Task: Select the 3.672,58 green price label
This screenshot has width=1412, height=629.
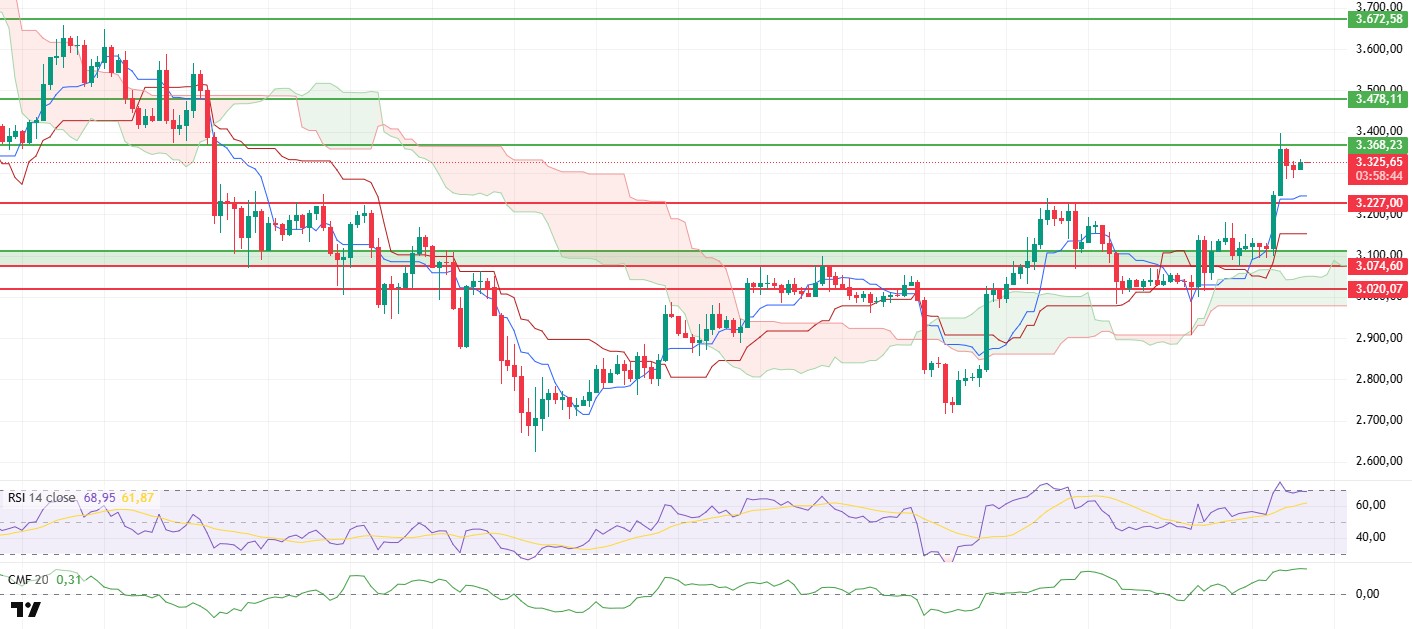Action: click(1378, 19)
